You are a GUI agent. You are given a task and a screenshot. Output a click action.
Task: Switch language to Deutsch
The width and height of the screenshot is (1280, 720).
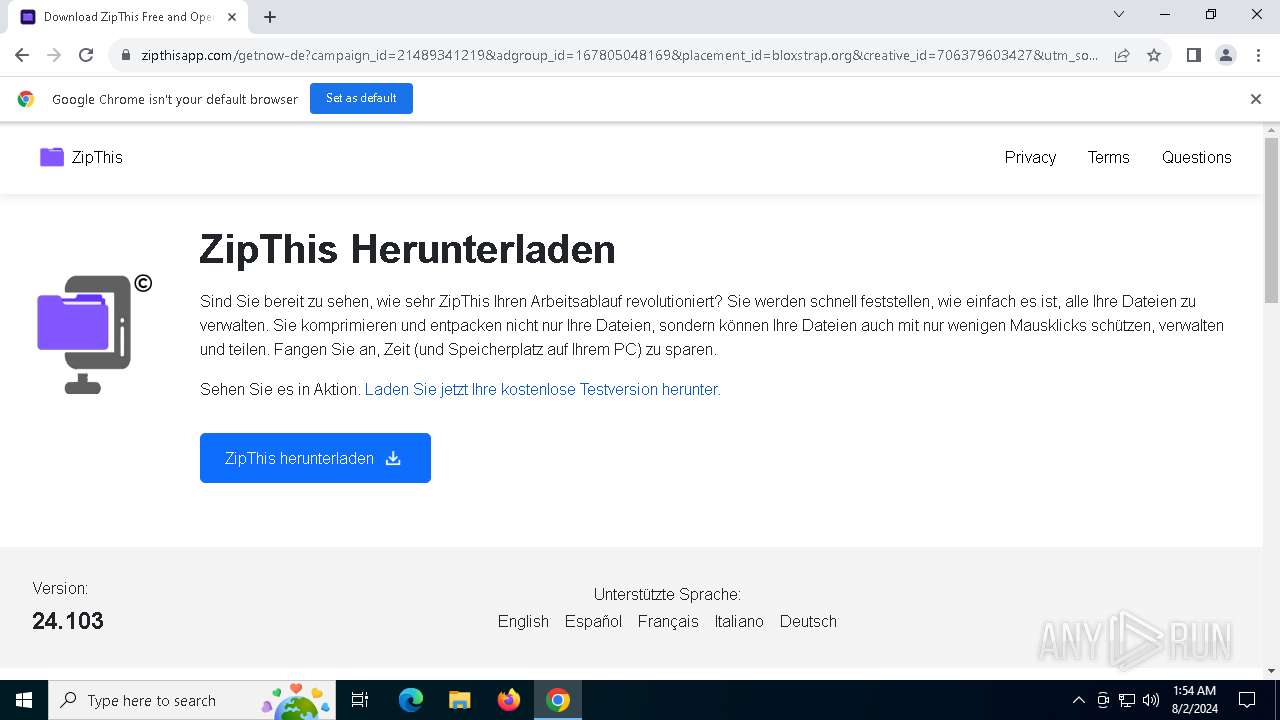tap(808, 621)
